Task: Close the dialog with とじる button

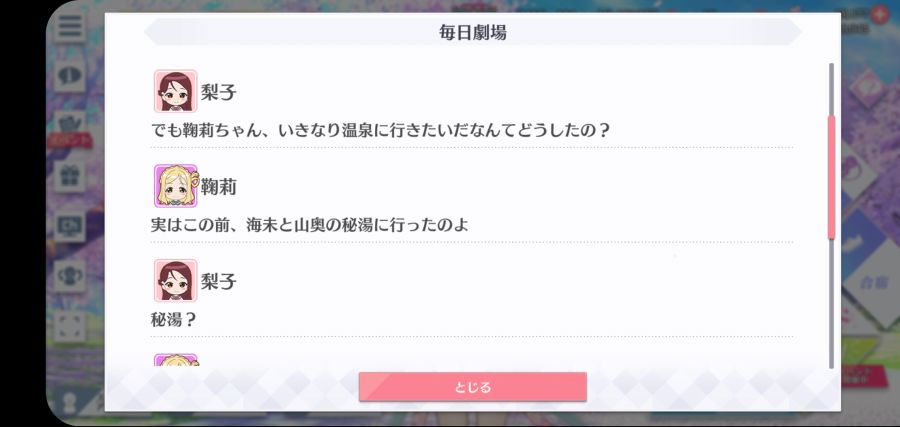Action: 472,387
